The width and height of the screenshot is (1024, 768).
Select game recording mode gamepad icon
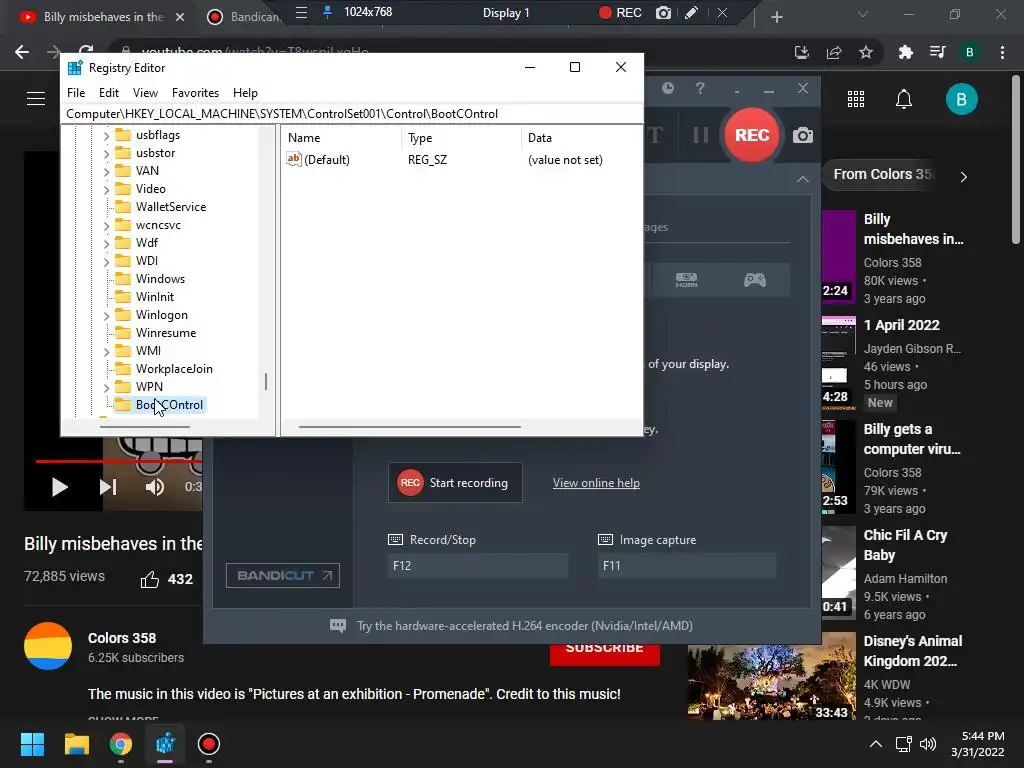pyautogui.click(x=755, y=280)
